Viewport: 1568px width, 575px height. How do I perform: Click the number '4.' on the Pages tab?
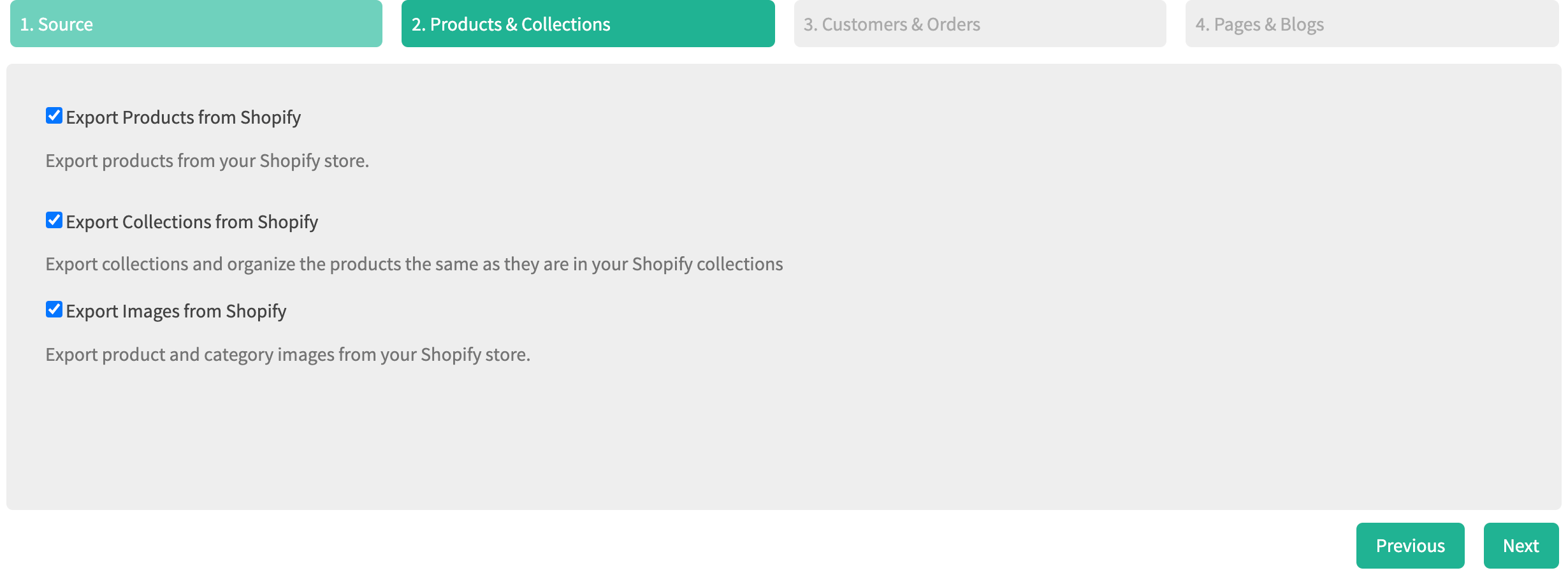pyautogui.click(x=1202, y=24)
